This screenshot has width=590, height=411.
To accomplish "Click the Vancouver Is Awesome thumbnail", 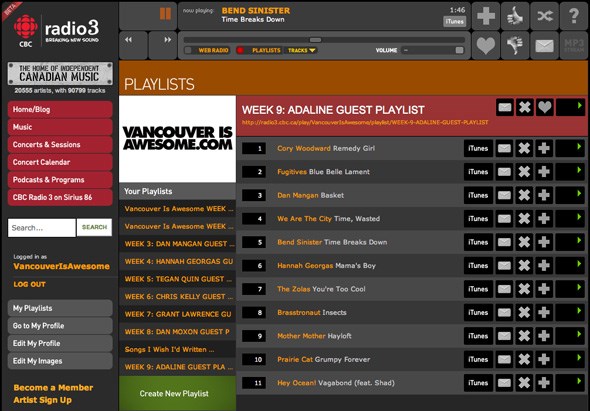I will tap(177, 139).
